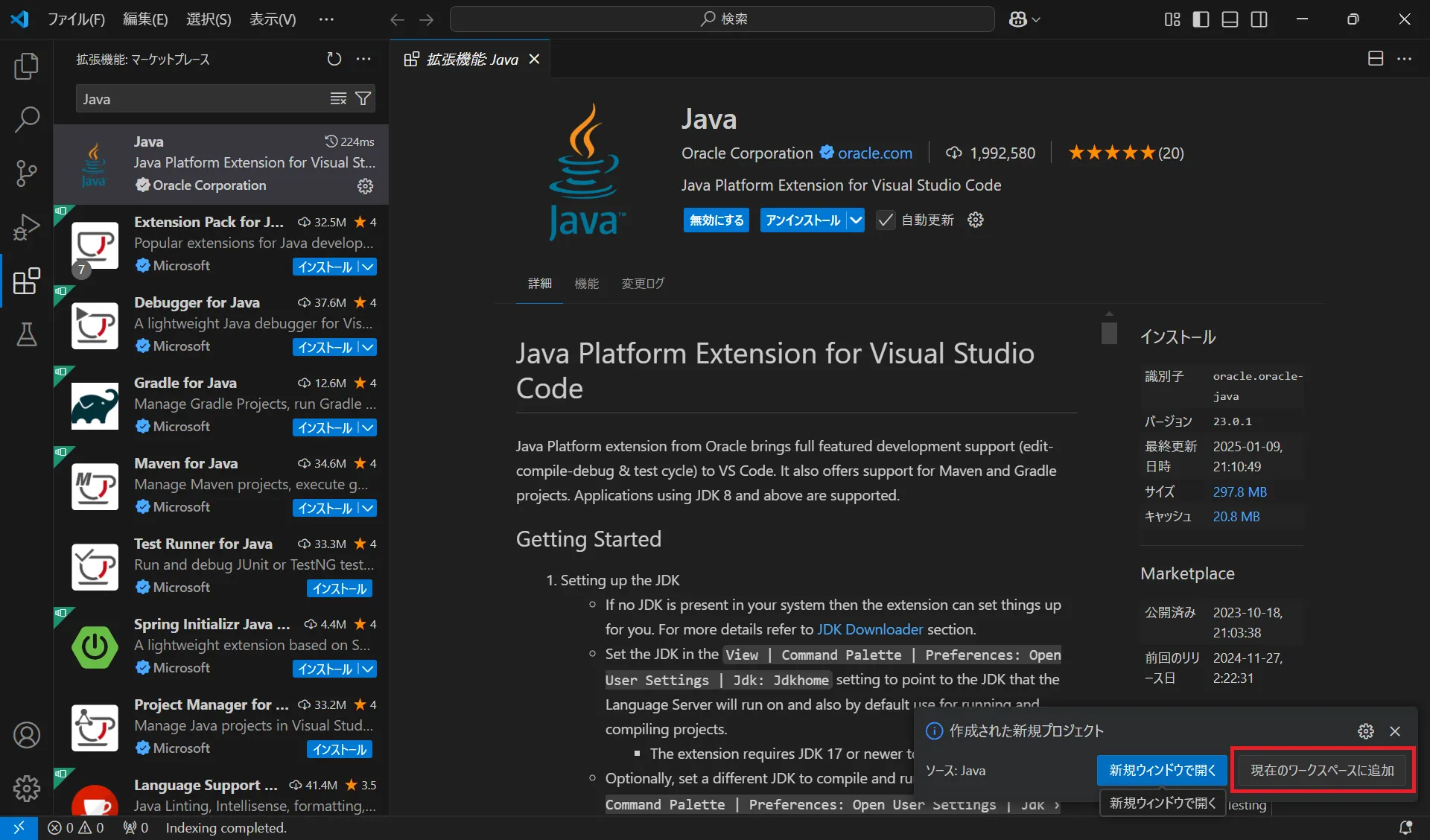Open errors and warnings status indicator
This screenshot has height=840, width=1430.
76,827
